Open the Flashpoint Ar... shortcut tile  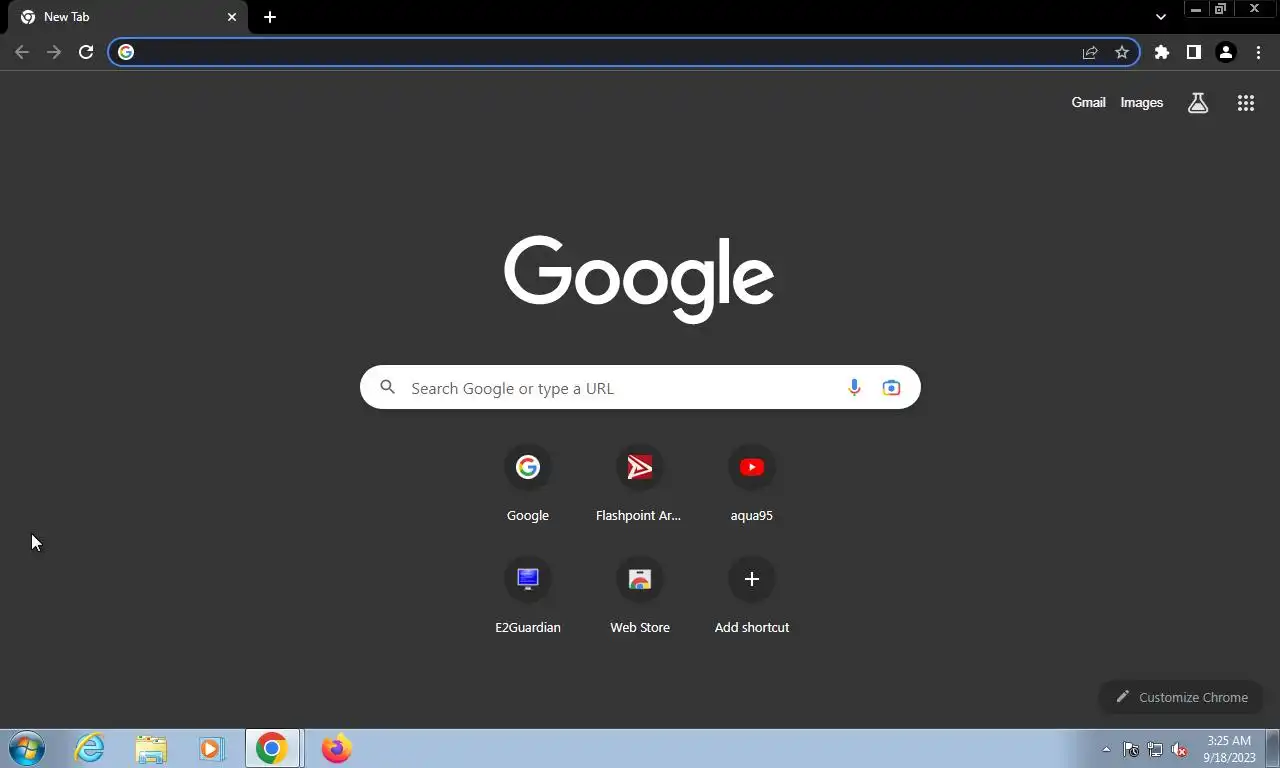(639, 484)
